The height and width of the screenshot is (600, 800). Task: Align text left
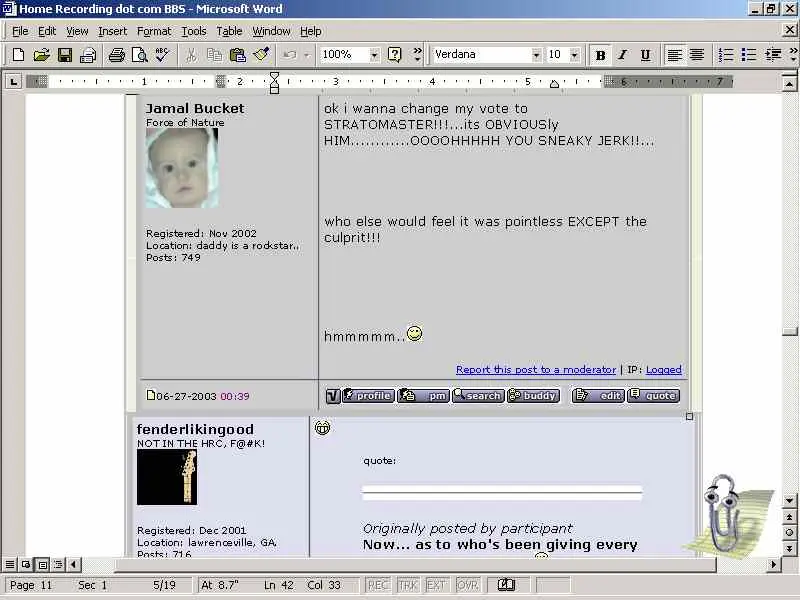pos(674,55)
